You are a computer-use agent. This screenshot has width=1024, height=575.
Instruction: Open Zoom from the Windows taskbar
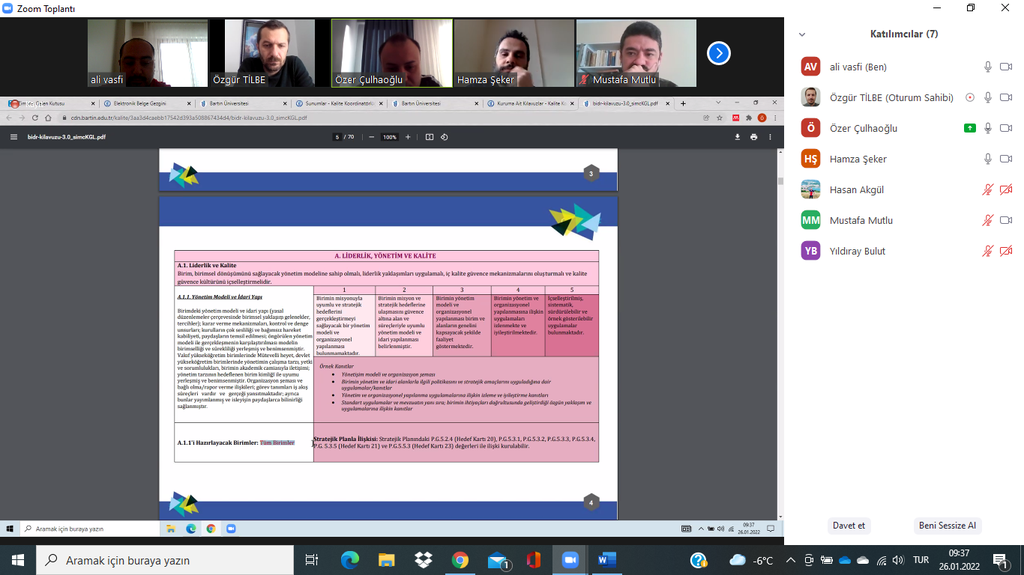tap(571, 560)
